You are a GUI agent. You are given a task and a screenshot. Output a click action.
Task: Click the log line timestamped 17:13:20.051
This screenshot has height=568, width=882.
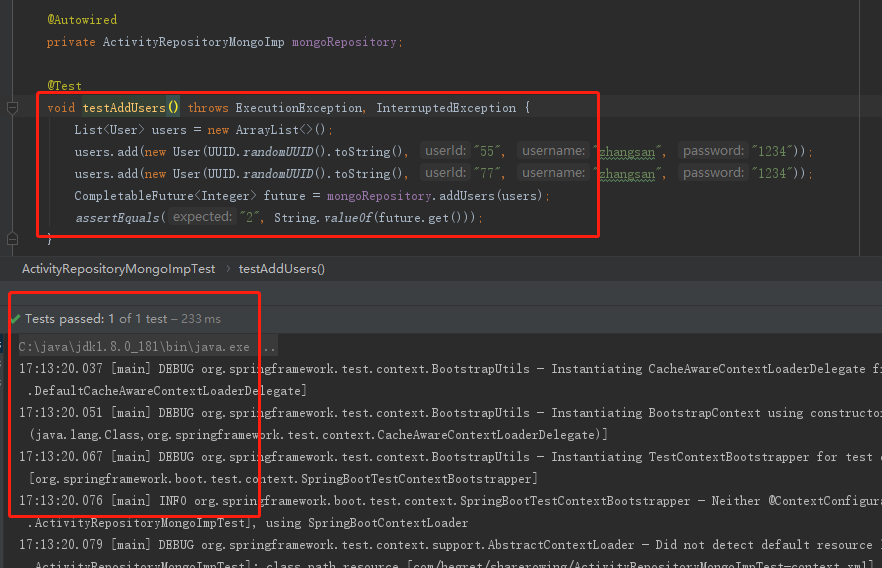click(450, 413)
